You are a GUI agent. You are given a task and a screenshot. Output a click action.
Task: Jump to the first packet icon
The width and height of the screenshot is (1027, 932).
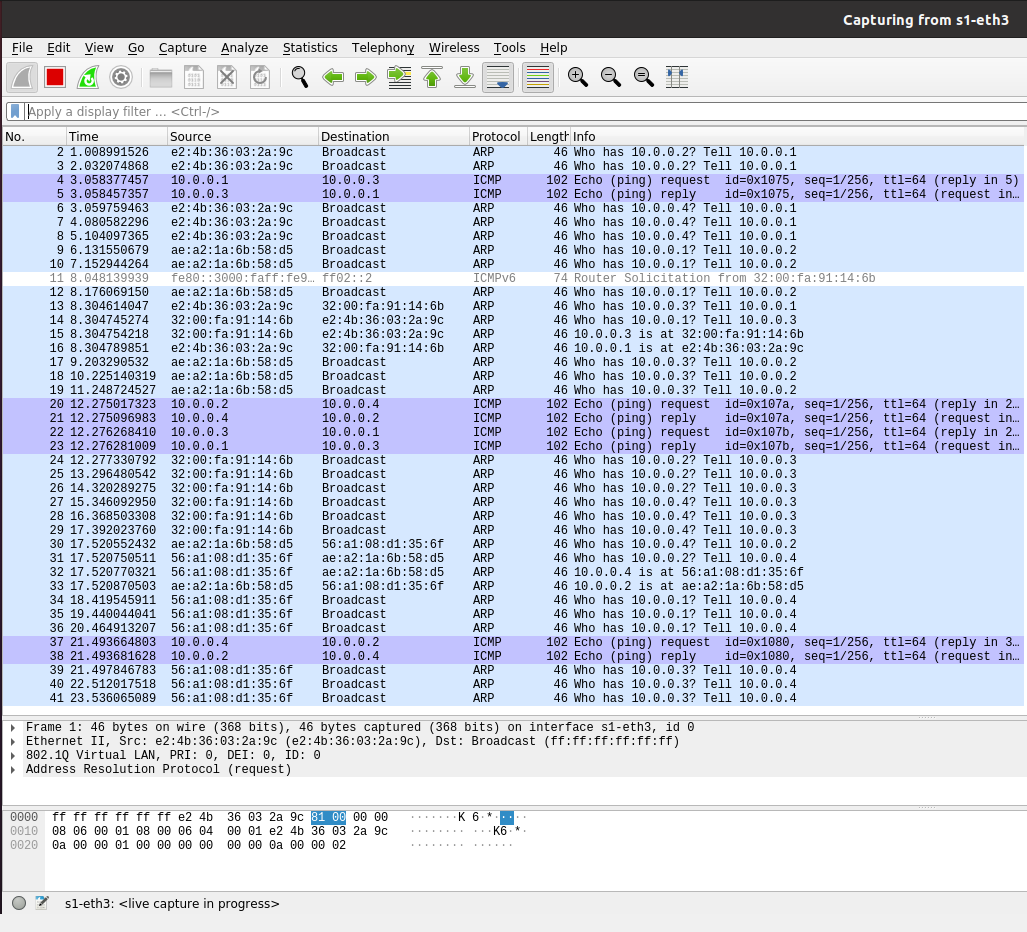pyautogui.click(x=432, y=77)
